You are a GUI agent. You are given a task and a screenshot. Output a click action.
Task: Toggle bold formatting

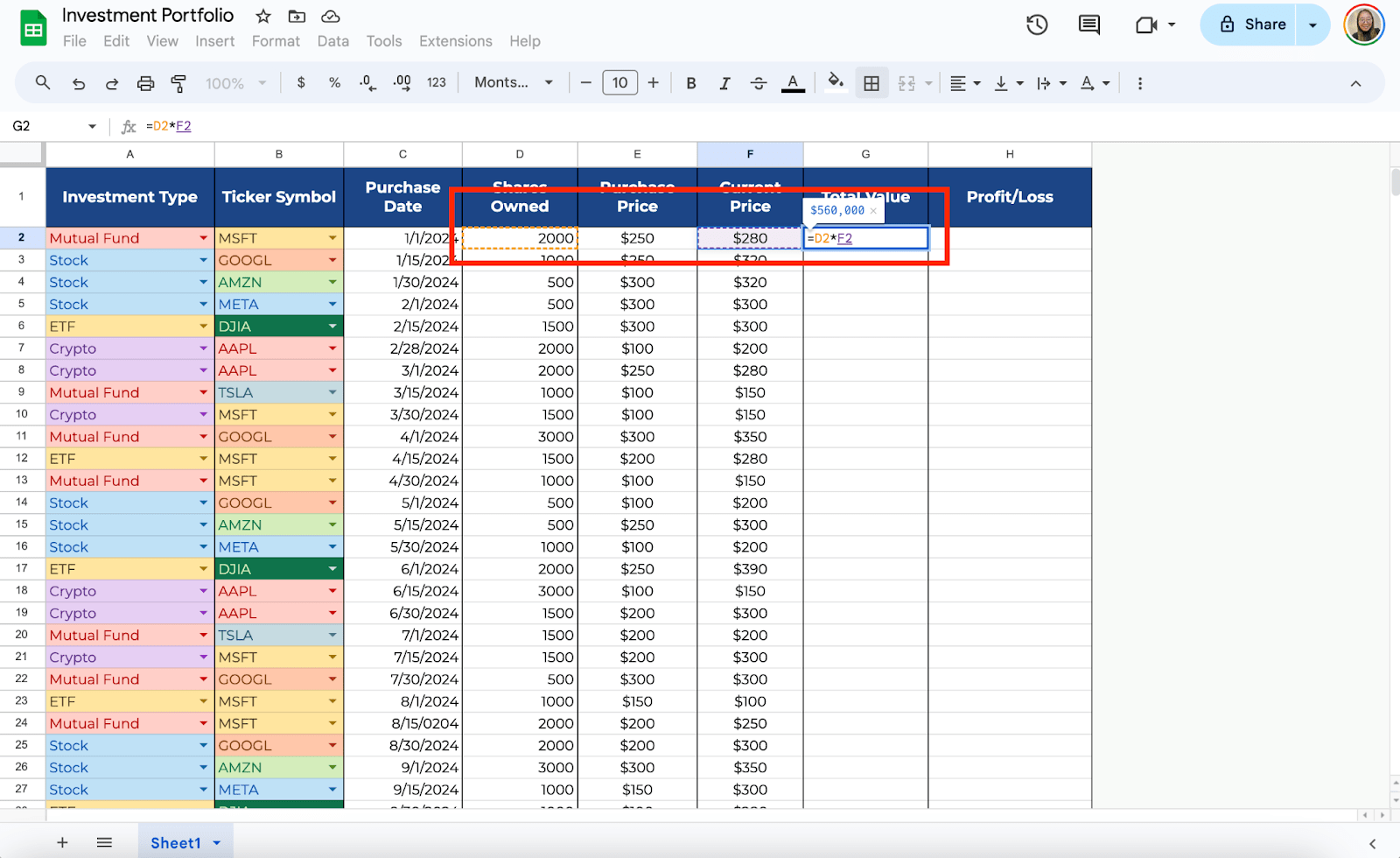[x=691, y=83]
